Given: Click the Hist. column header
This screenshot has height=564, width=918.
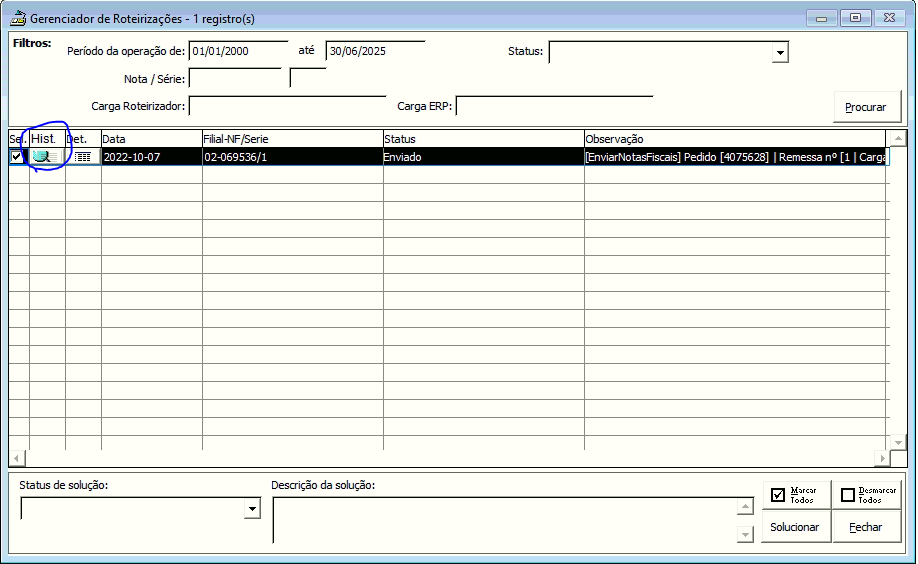Looking at the screenshot, I should tap(47, 139).
